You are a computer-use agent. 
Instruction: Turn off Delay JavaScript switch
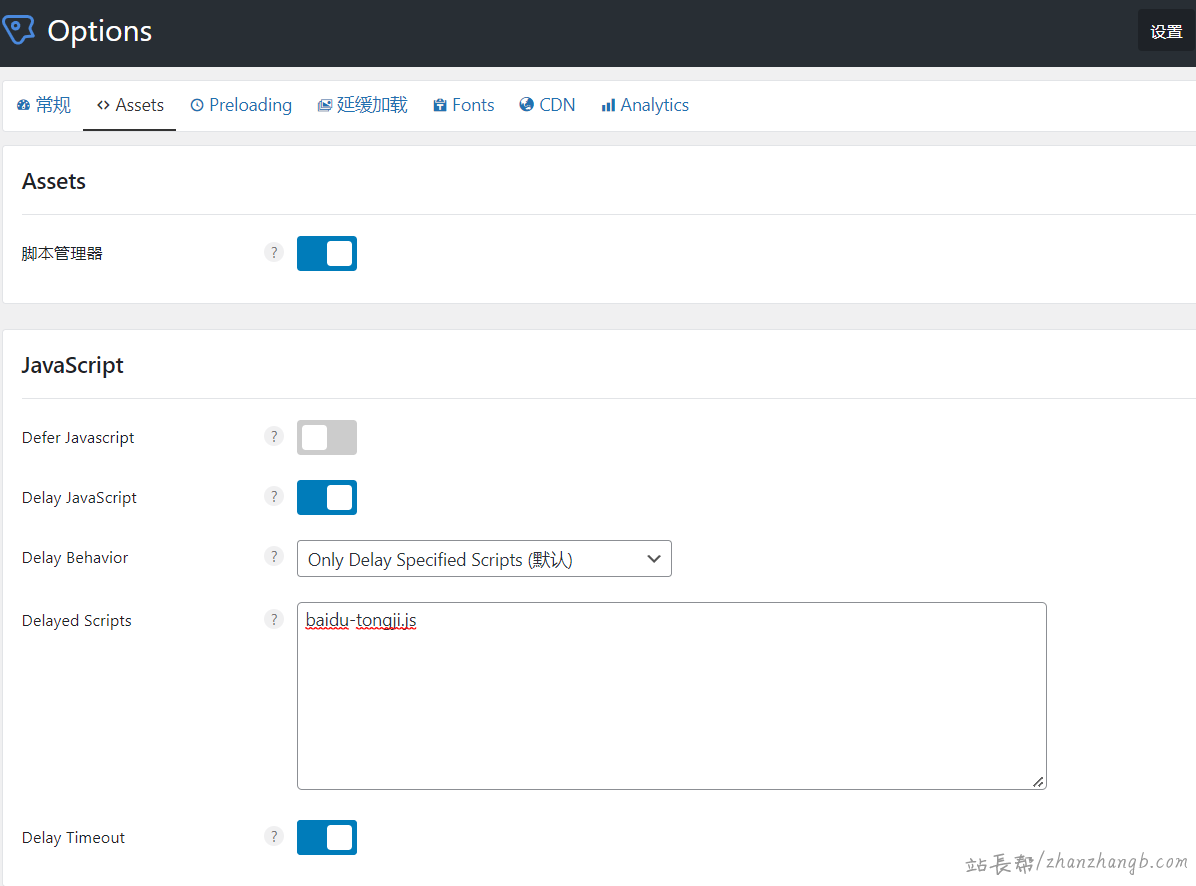[327, 498]
